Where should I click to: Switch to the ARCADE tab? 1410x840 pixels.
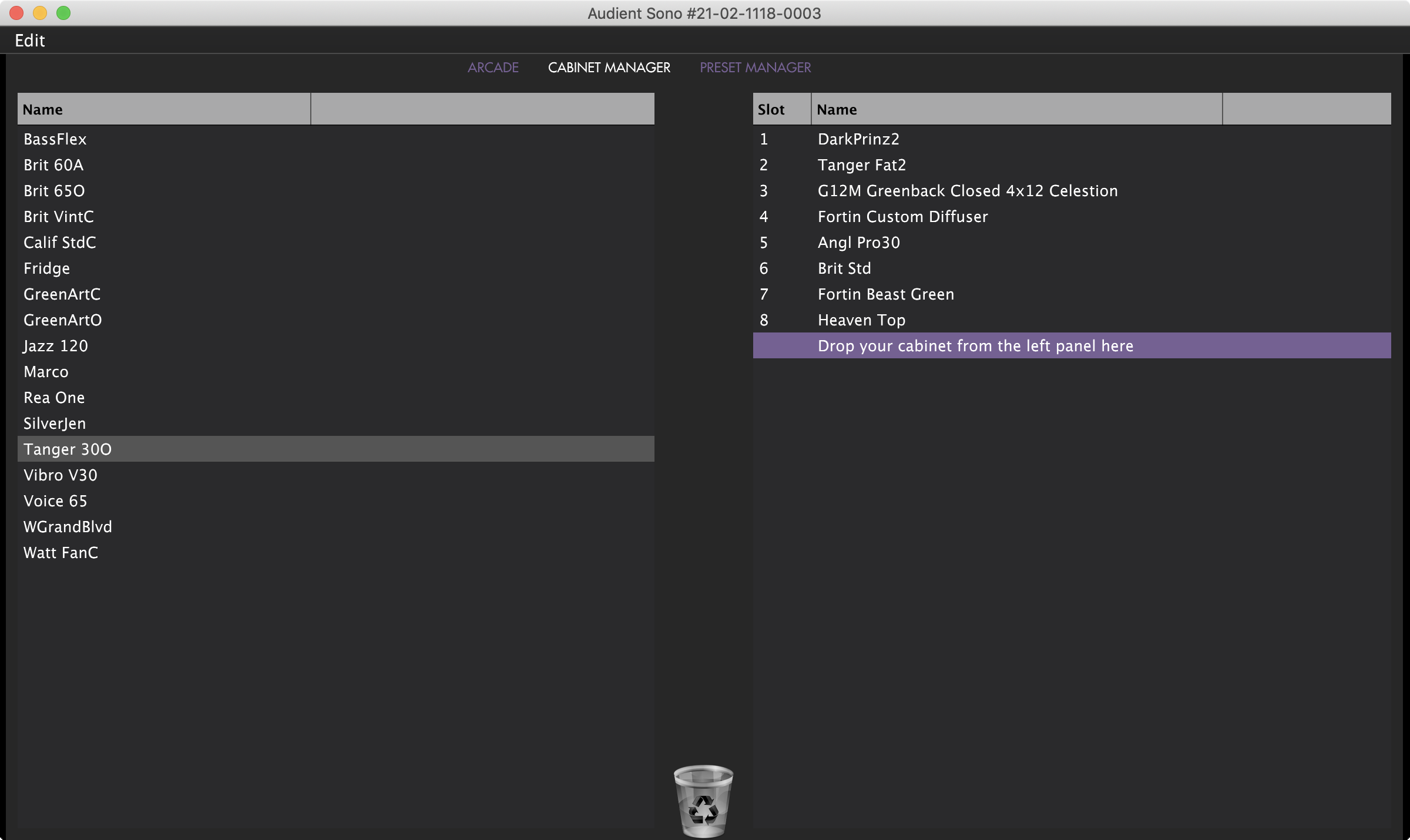click(x=493, y=68)
